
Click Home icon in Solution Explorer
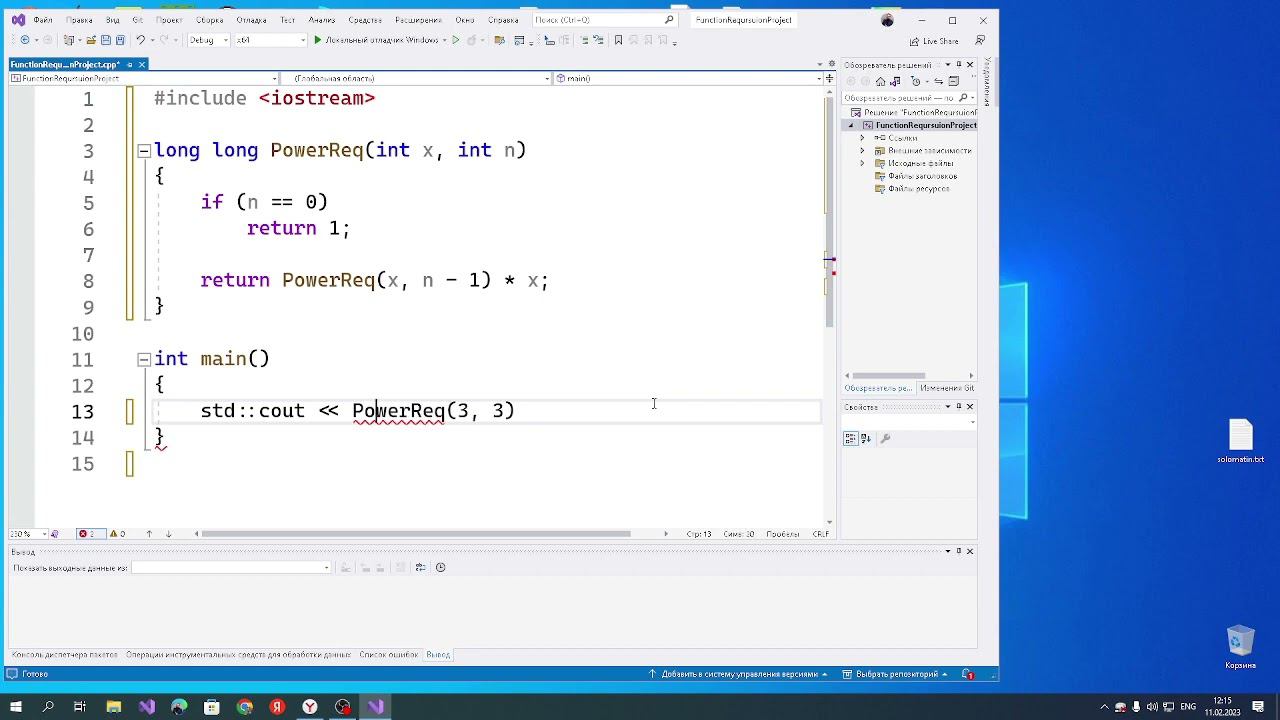[880, 81]
